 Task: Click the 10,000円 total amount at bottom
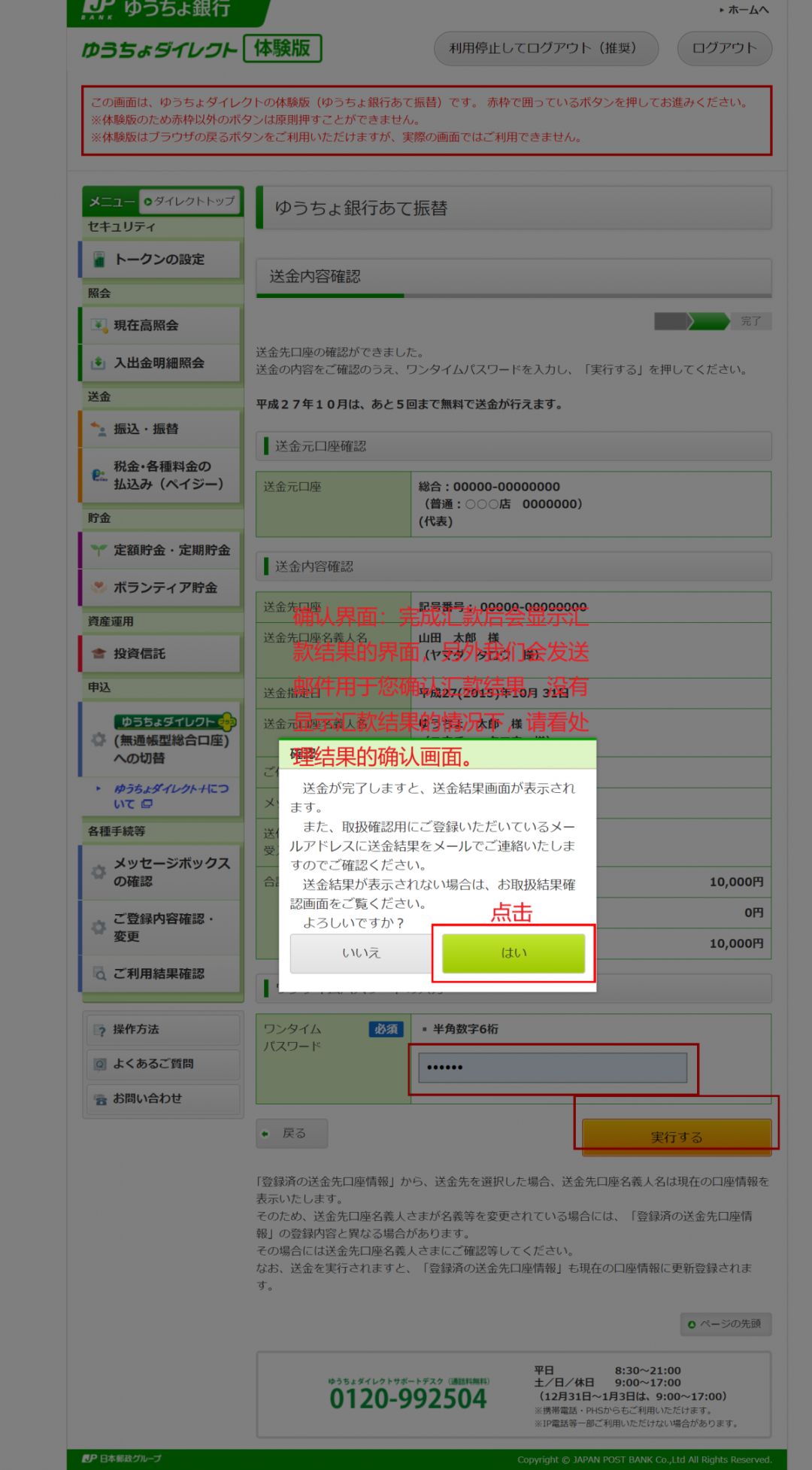click(736, 943)
